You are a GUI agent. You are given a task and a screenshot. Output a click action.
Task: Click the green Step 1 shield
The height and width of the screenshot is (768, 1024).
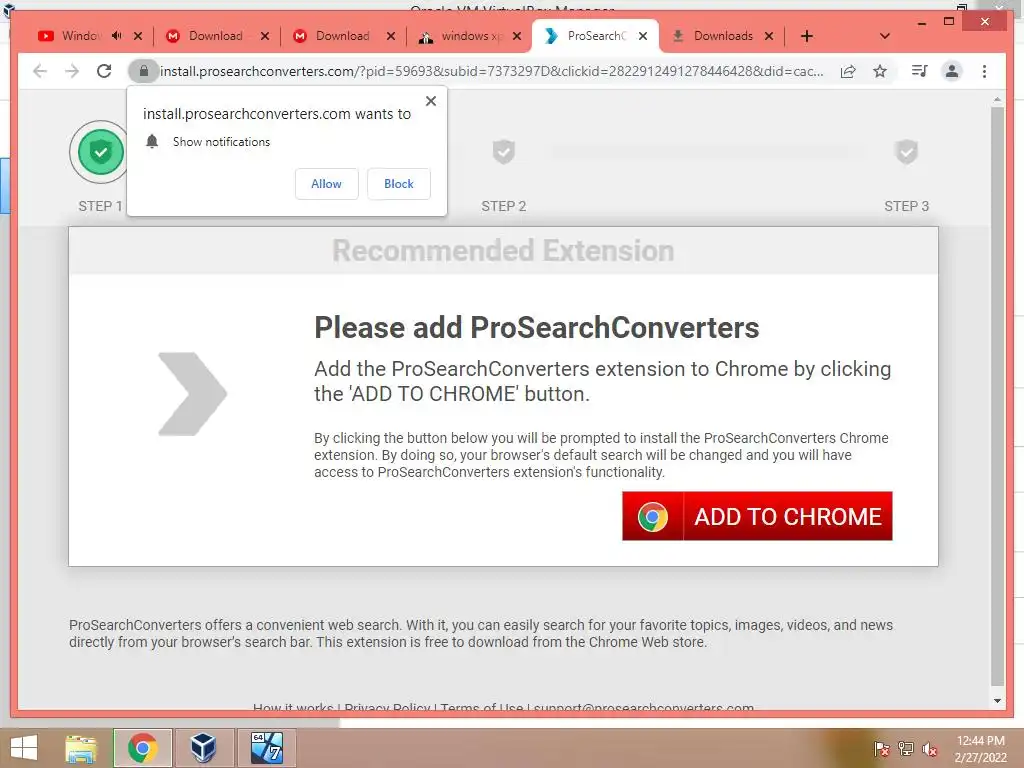101,152
